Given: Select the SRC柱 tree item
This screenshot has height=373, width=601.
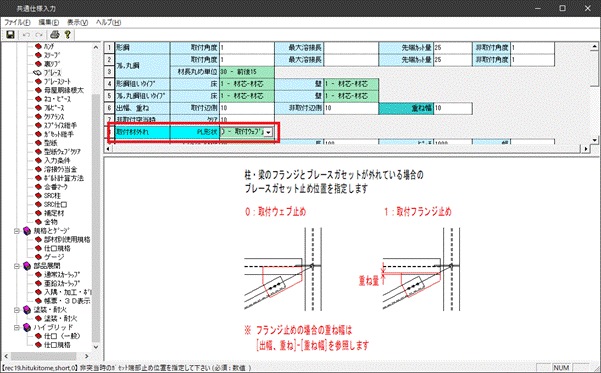Looking at the screenshot, I should click(x=52, y=196).
